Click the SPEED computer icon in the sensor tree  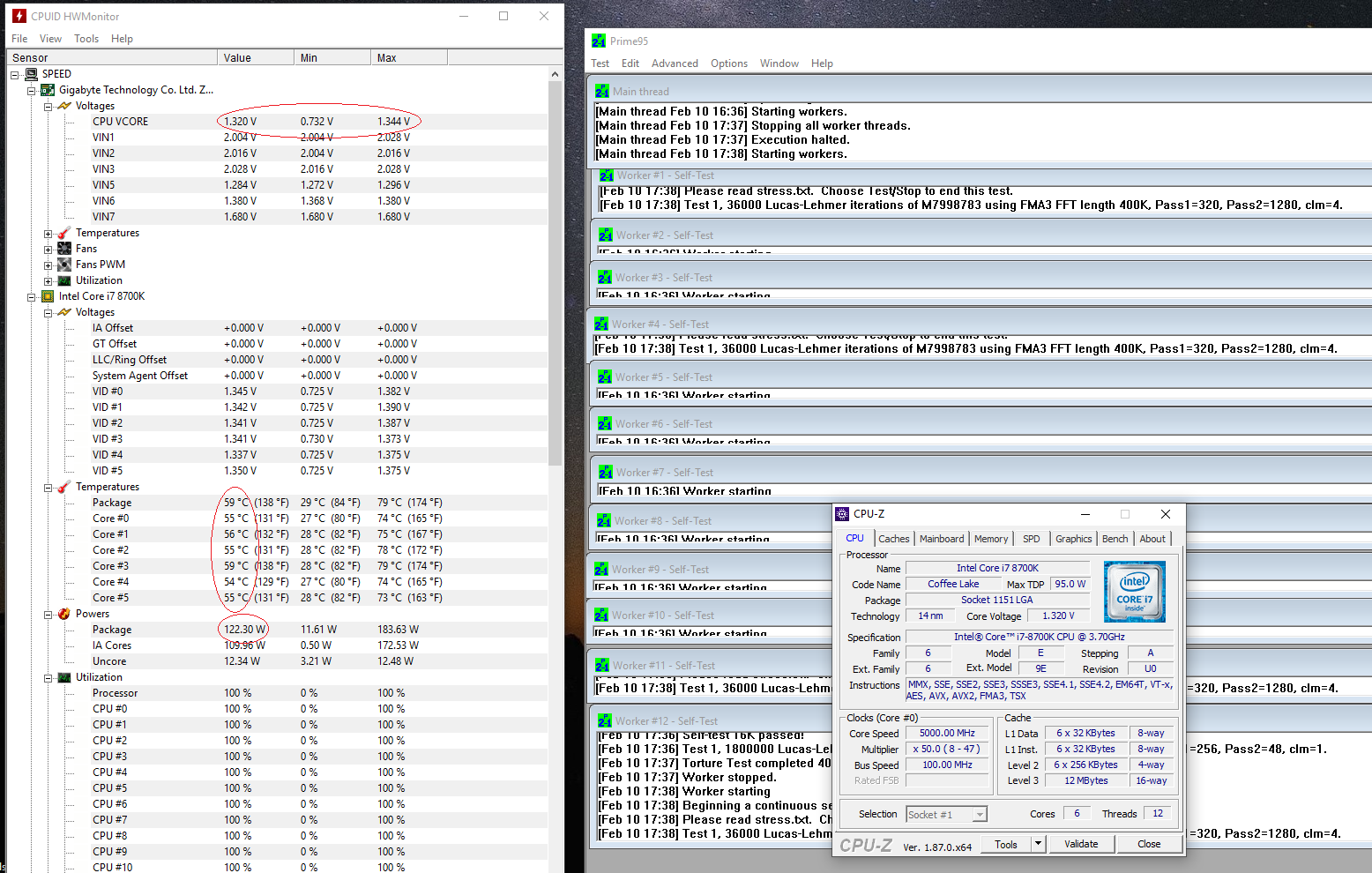(x=32, y=74)
